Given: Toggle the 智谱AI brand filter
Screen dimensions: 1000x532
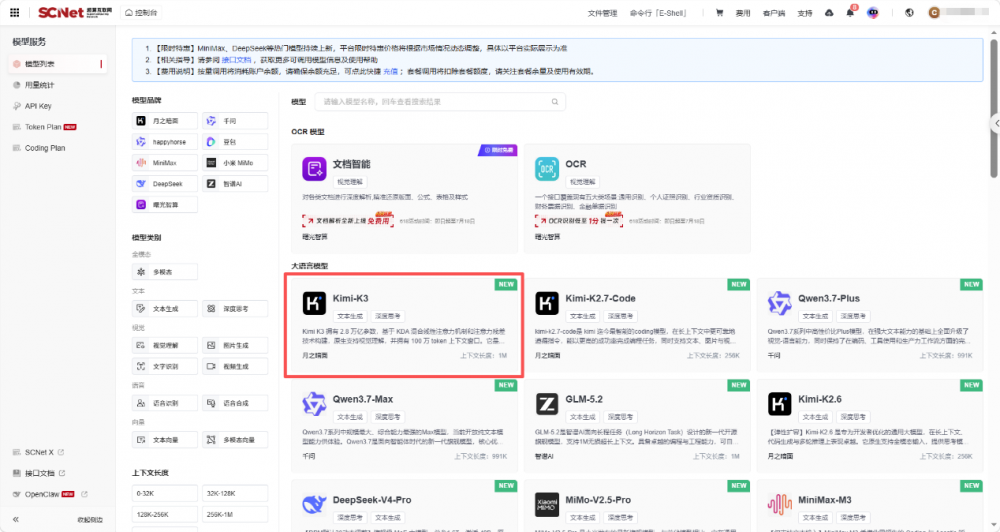Looking at the screenshot, I should point(235,184).
